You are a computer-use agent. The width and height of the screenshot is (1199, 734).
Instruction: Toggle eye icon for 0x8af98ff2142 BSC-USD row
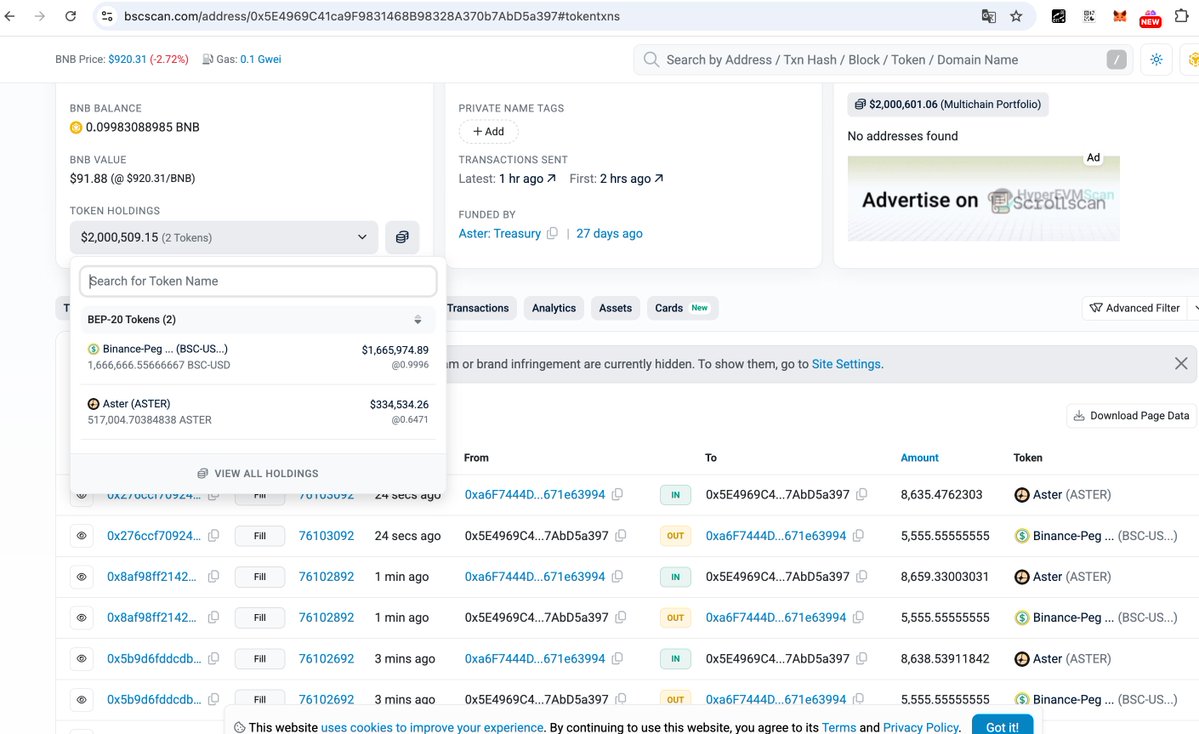point(82,618)
